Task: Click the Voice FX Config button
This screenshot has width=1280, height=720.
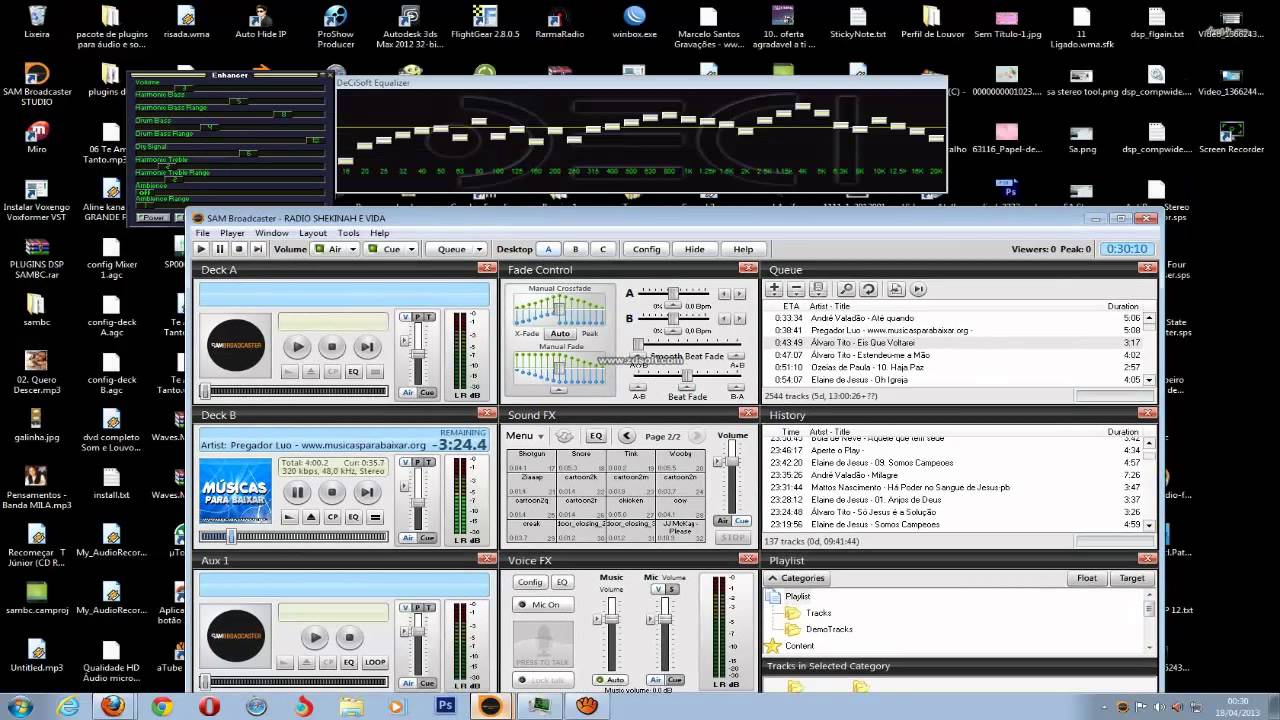Action: (x=530, y=582)
